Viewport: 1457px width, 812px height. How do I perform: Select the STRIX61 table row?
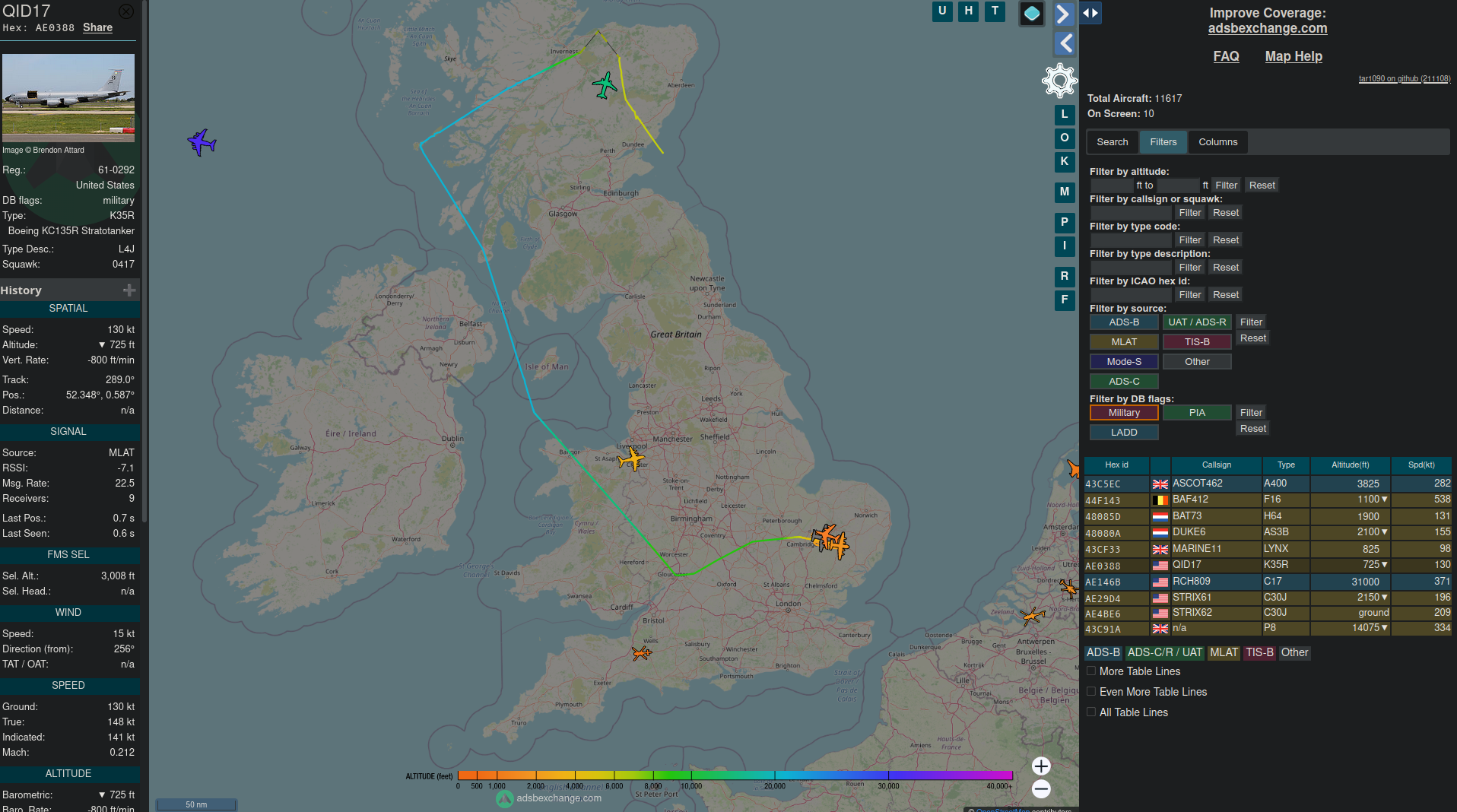coord(1268,598)
